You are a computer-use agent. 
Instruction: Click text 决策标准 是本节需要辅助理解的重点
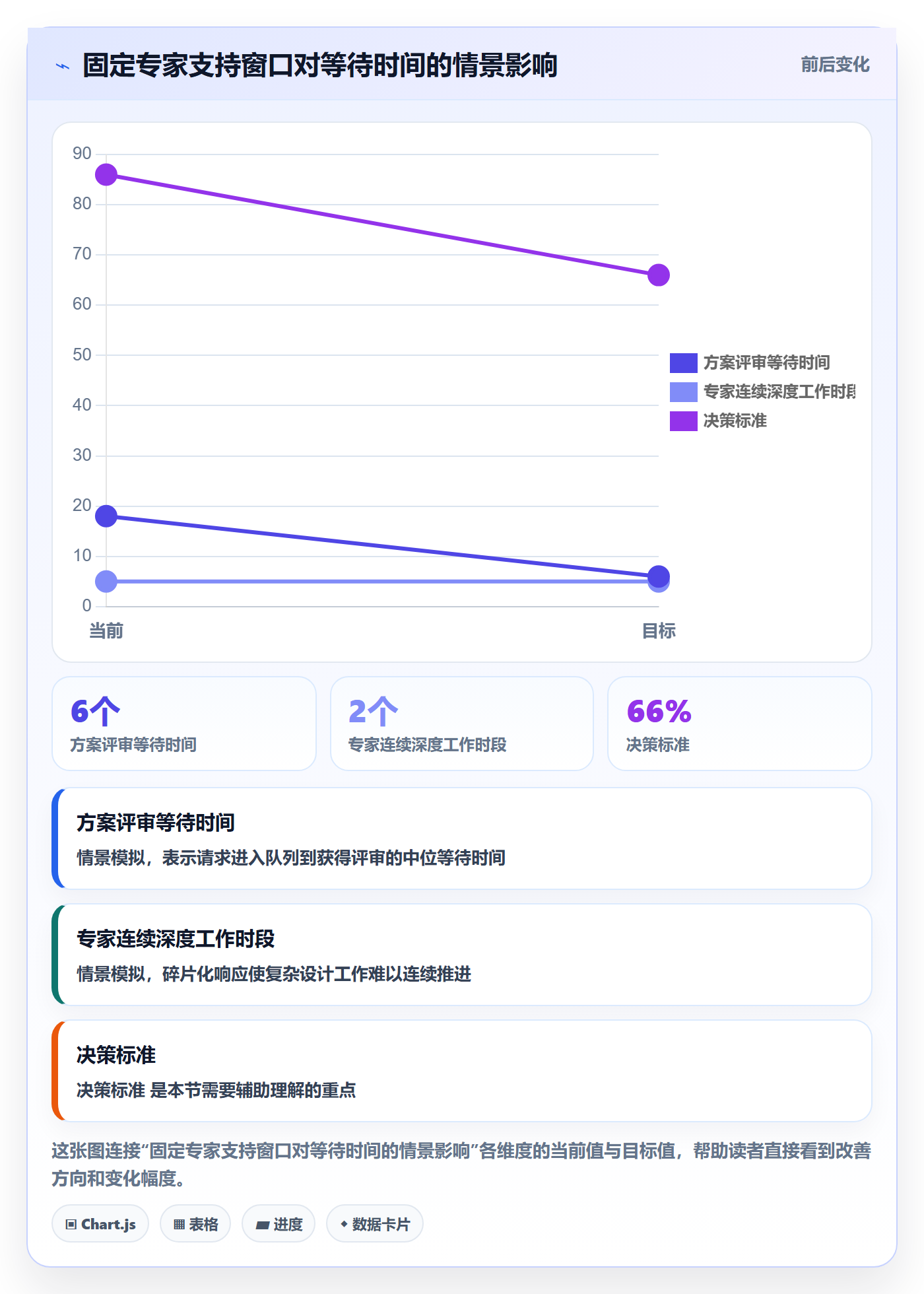click(x=216, y=1090)
